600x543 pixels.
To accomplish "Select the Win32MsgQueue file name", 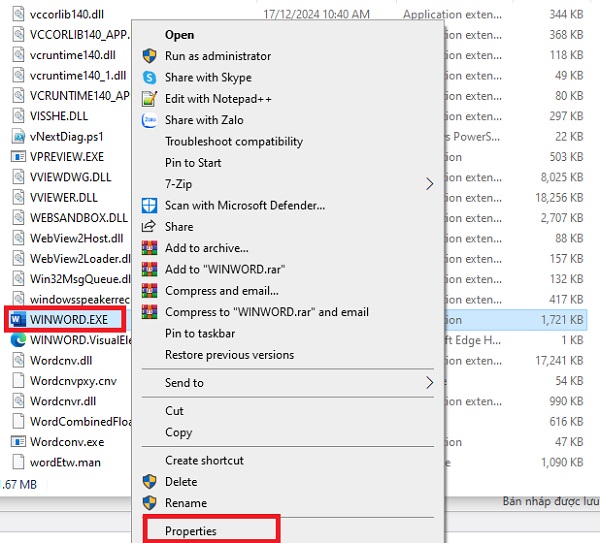I will (80, 279).
